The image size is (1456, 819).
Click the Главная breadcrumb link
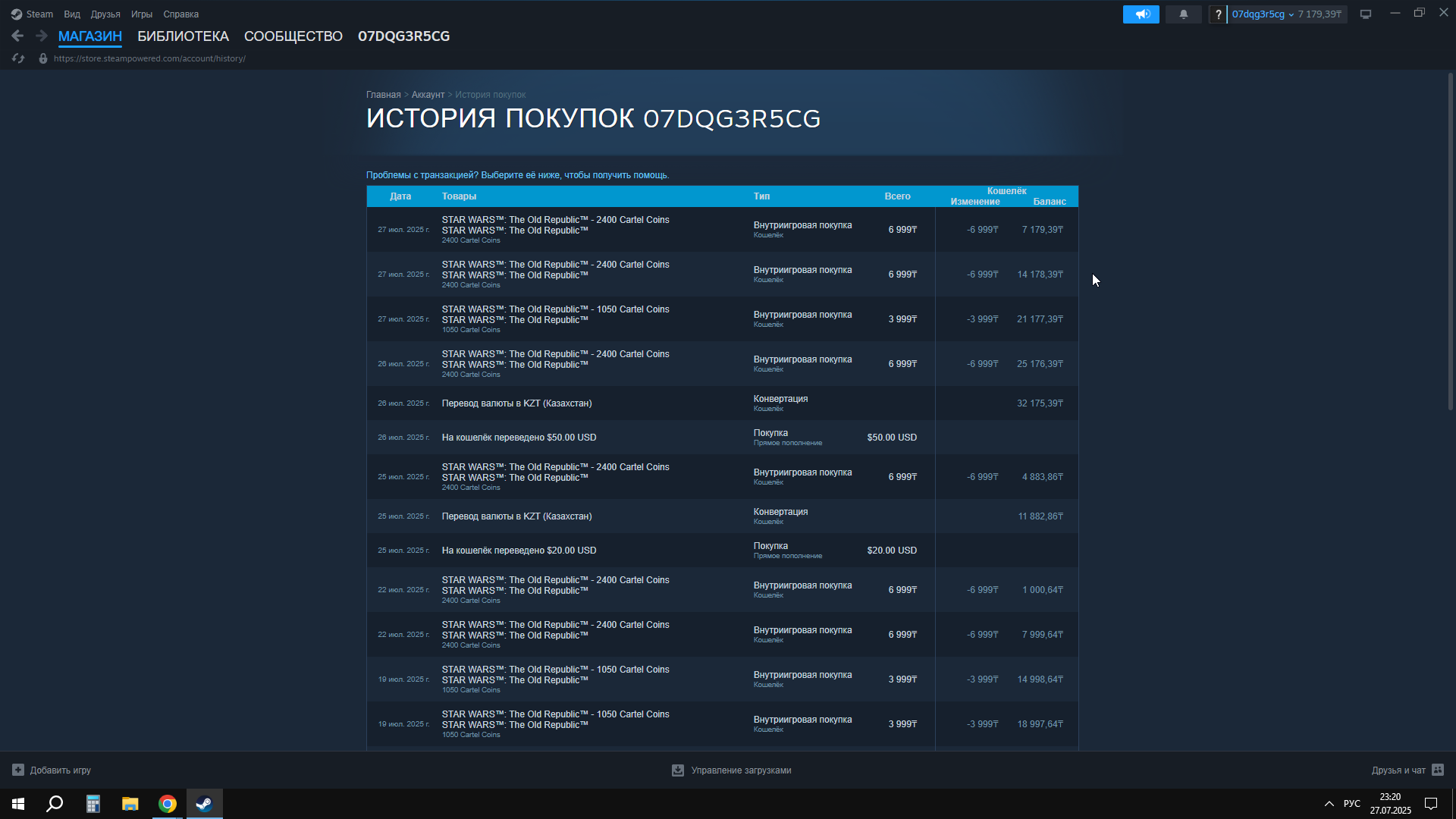(x=384, y=95)
